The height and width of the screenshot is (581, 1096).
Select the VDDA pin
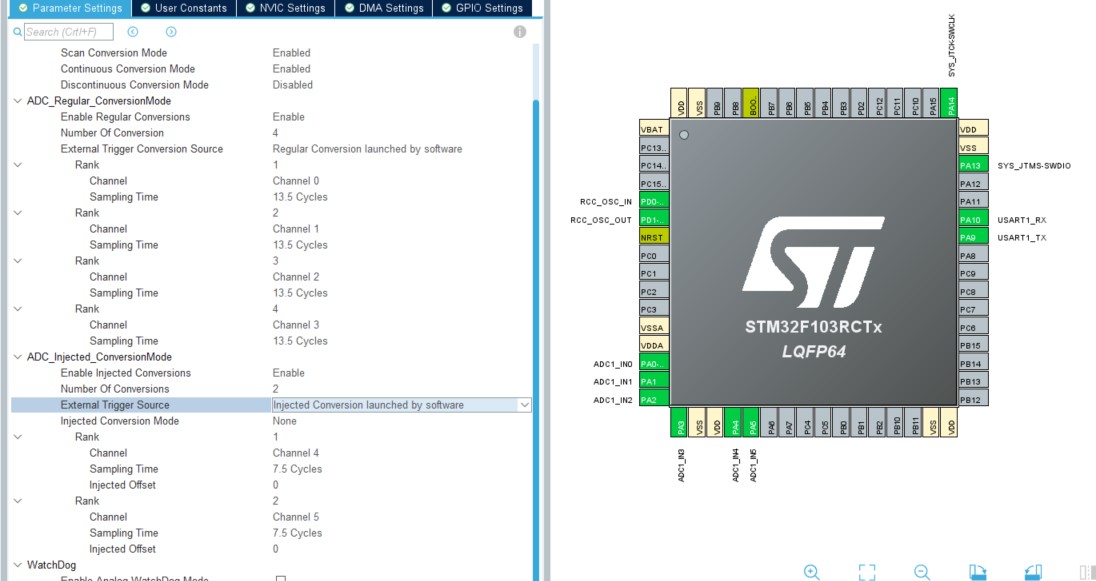(654, 345)
